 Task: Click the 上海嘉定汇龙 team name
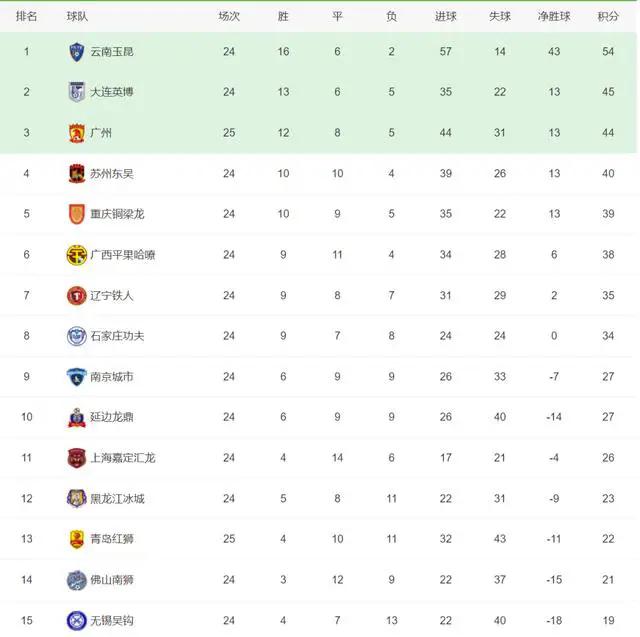pos(122,458)
